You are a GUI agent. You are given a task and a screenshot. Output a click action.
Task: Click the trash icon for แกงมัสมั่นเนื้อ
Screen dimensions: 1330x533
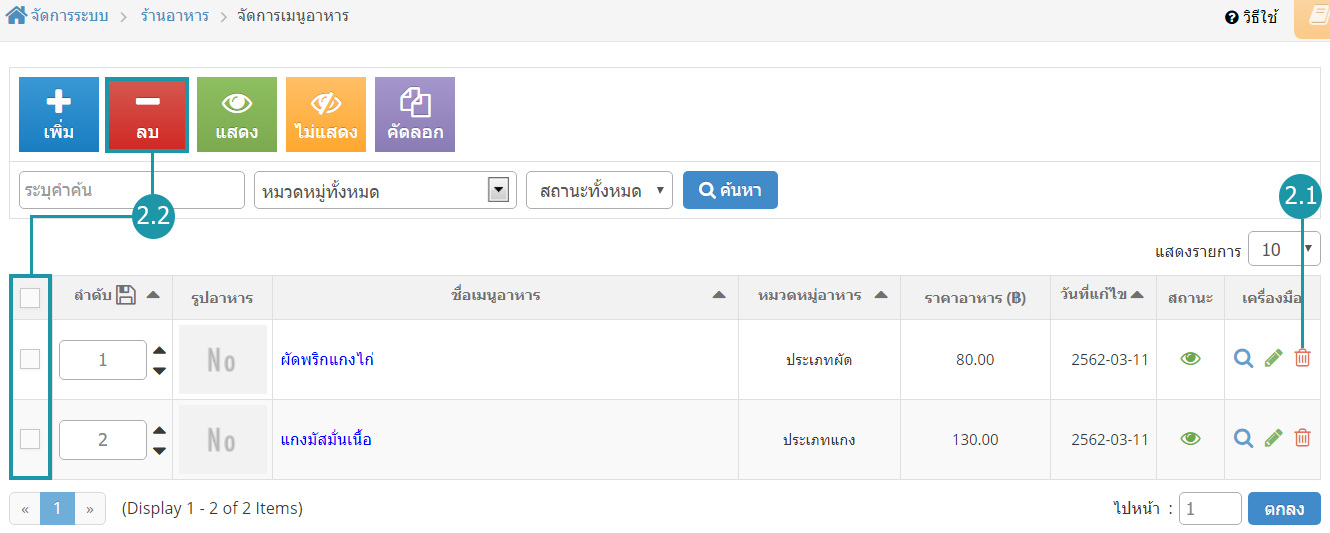pos(1302,437)
